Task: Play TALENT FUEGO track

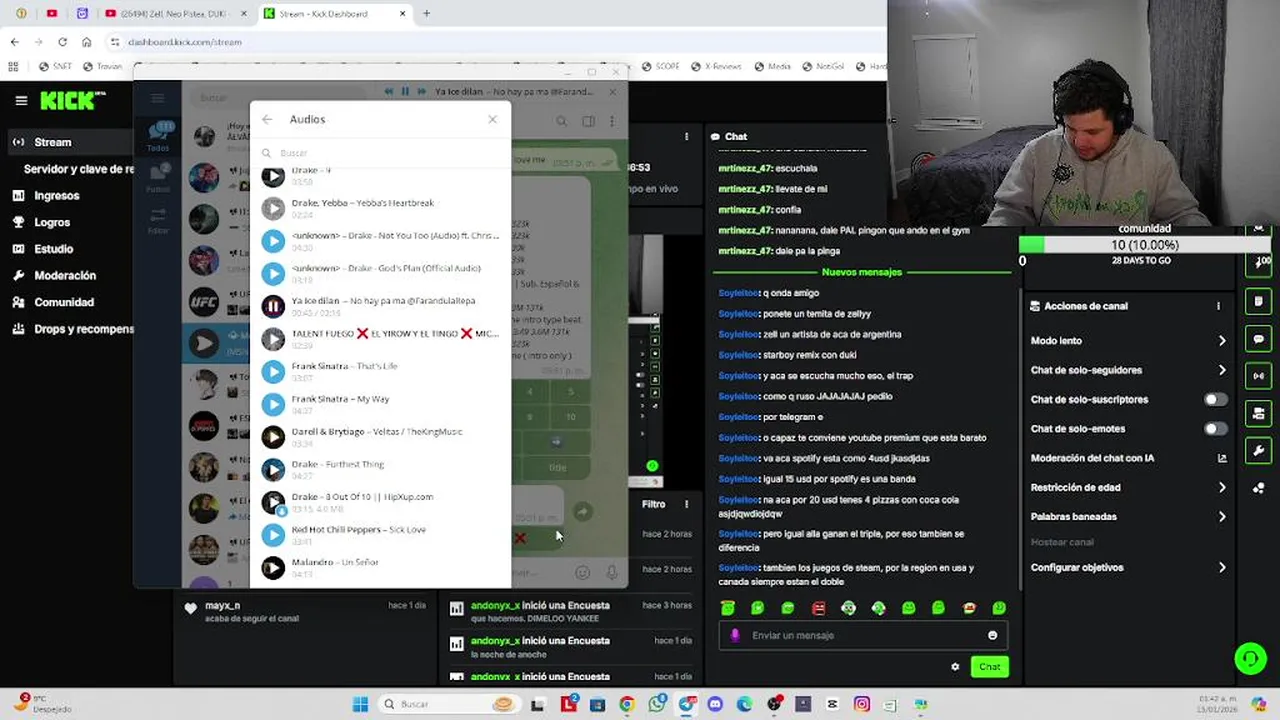Action: (x=273, y=339)
